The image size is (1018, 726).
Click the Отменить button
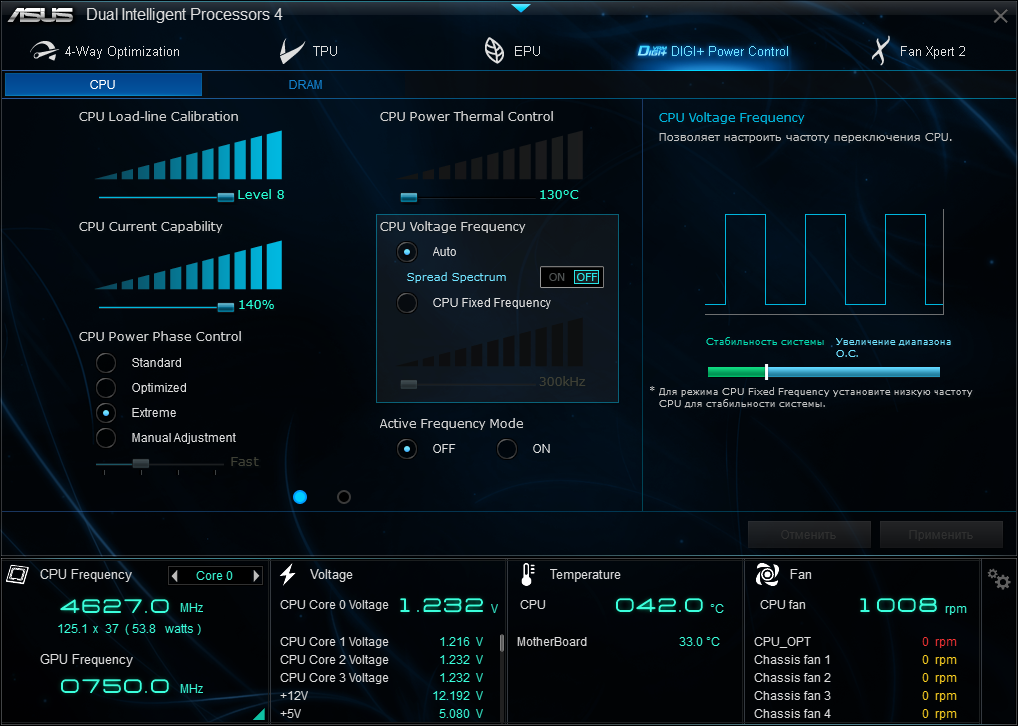pyautogui.click(x=809, y=535)
